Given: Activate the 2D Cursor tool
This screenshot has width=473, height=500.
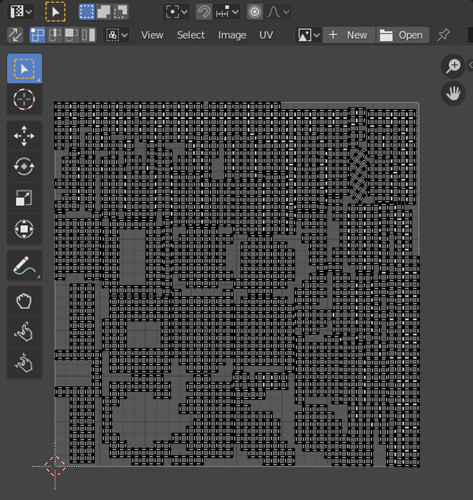Looking at the screenshot, I should (24, 99).
